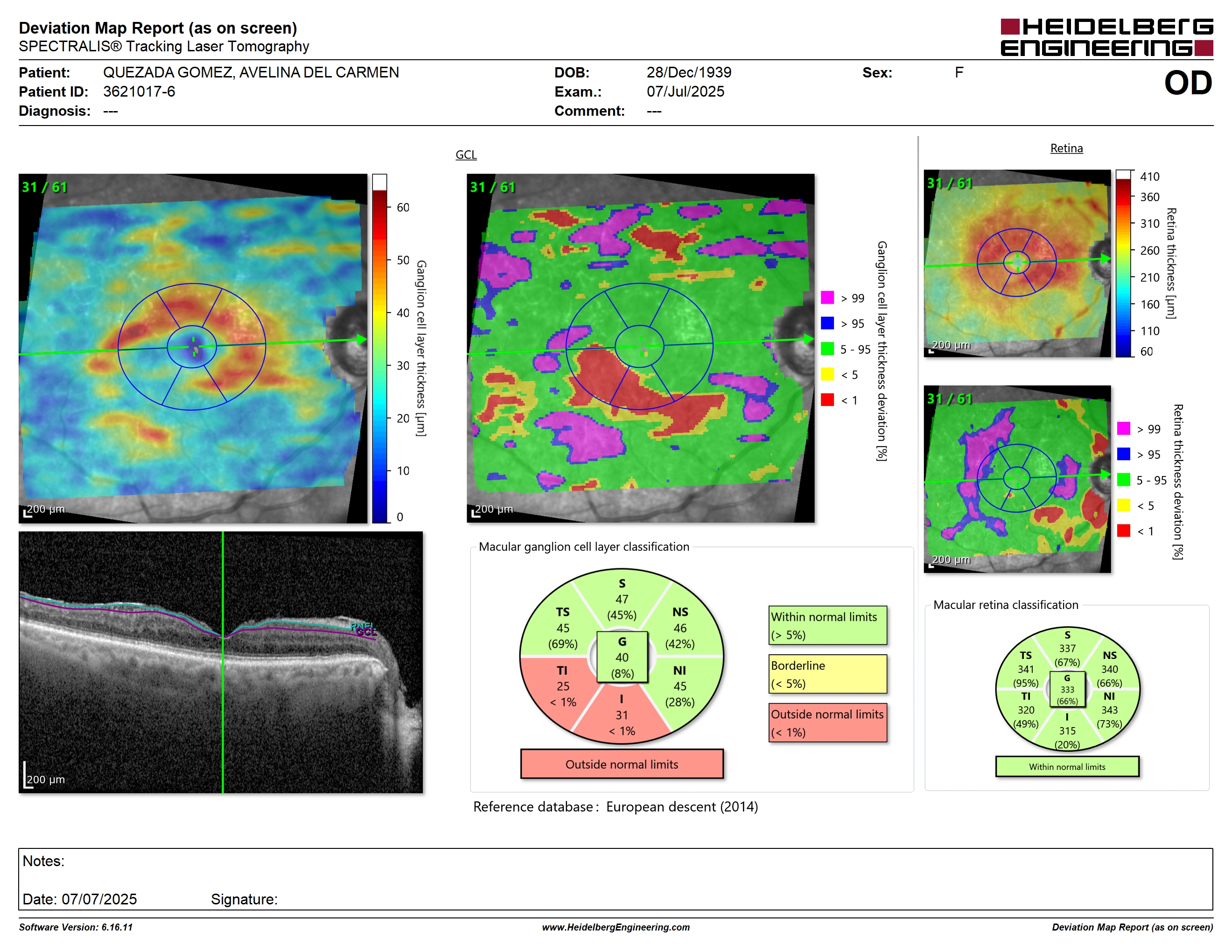Click the retina thickness color scale bar
This screenshot has height=952, width=1232.
click(1124, 263)
